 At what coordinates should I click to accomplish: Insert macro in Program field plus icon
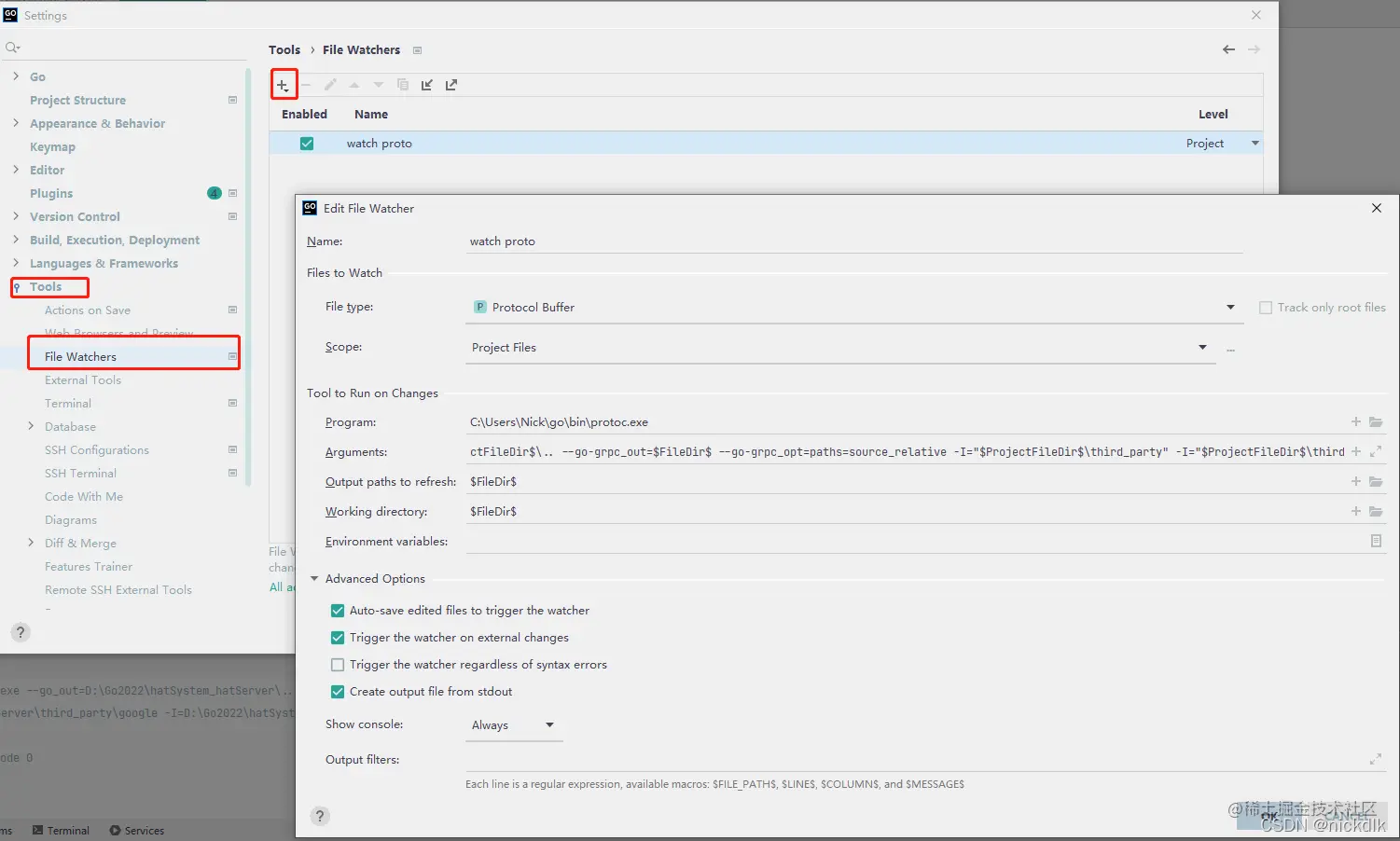tap(1356, 422)
